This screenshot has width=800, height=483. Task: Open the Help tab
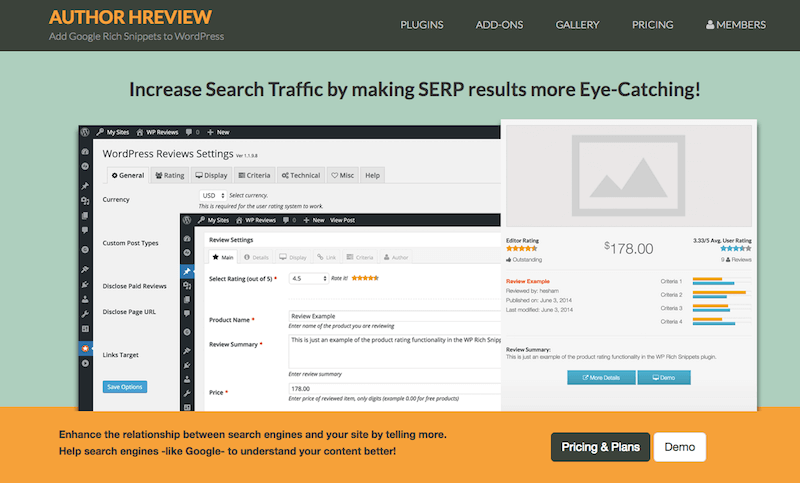pos(372,175)
